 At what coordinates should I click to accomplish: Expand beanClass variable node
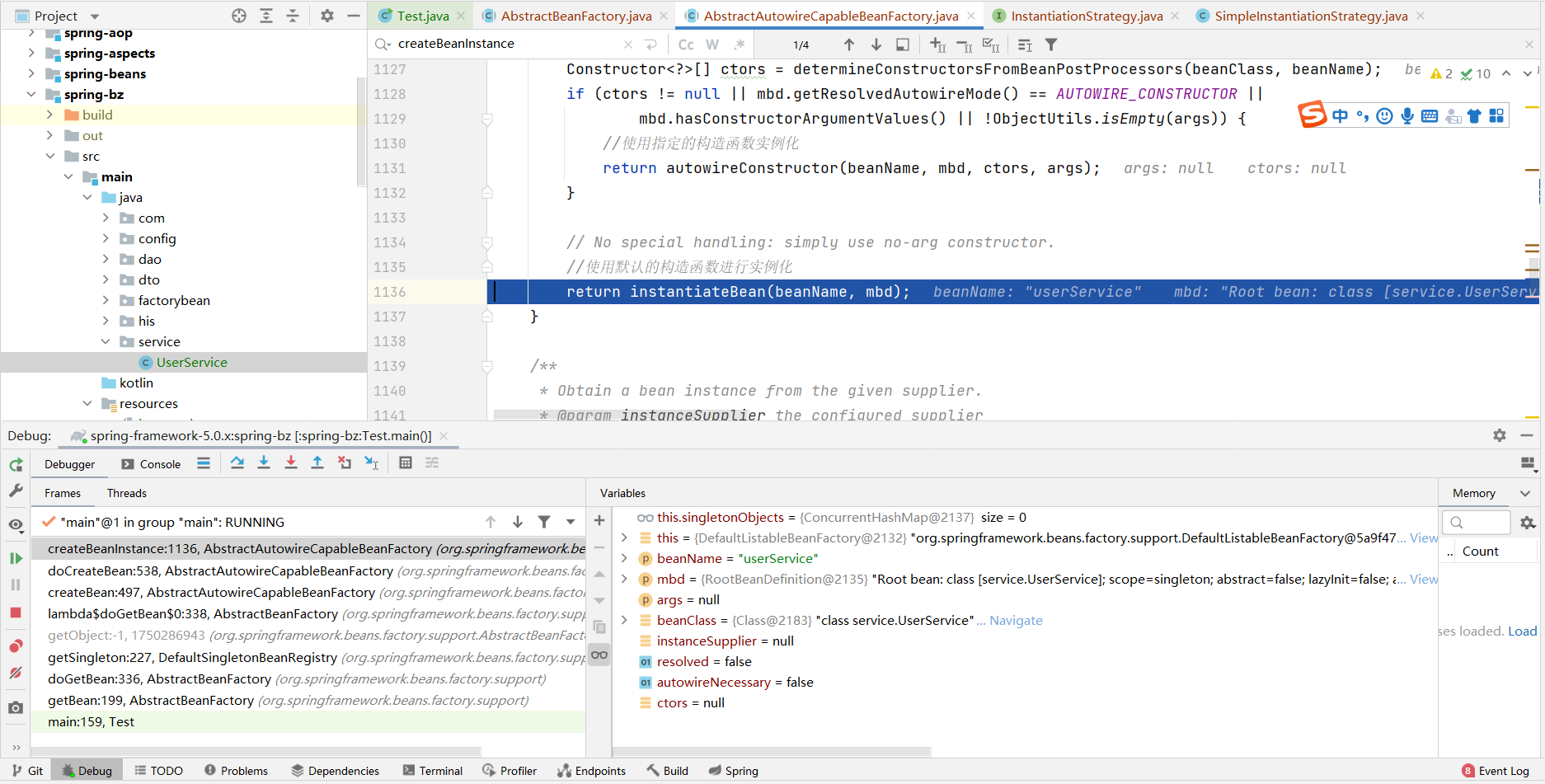point(624,620)
